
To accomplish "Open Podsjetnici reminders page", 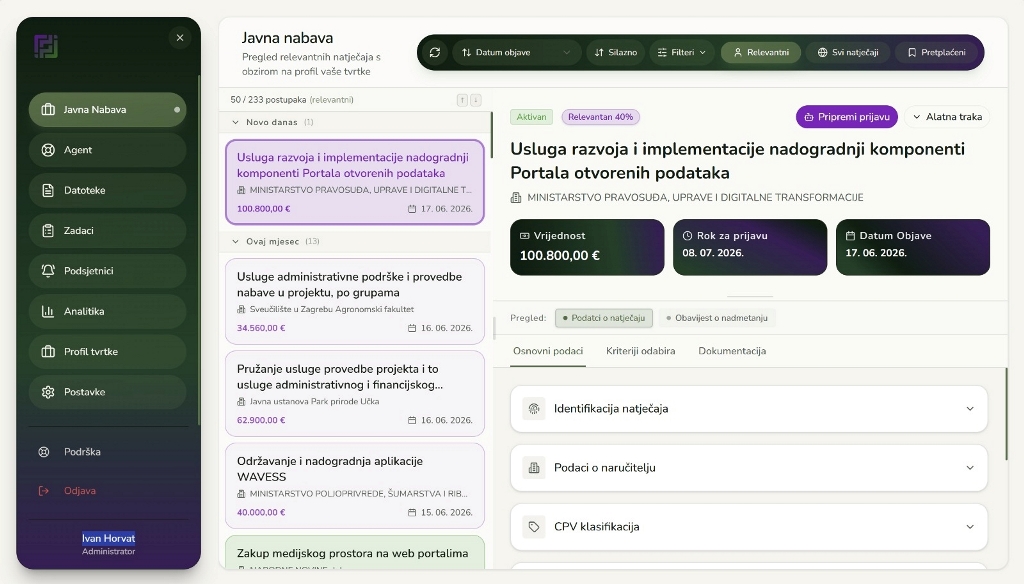I will click(x=108, y=271).
